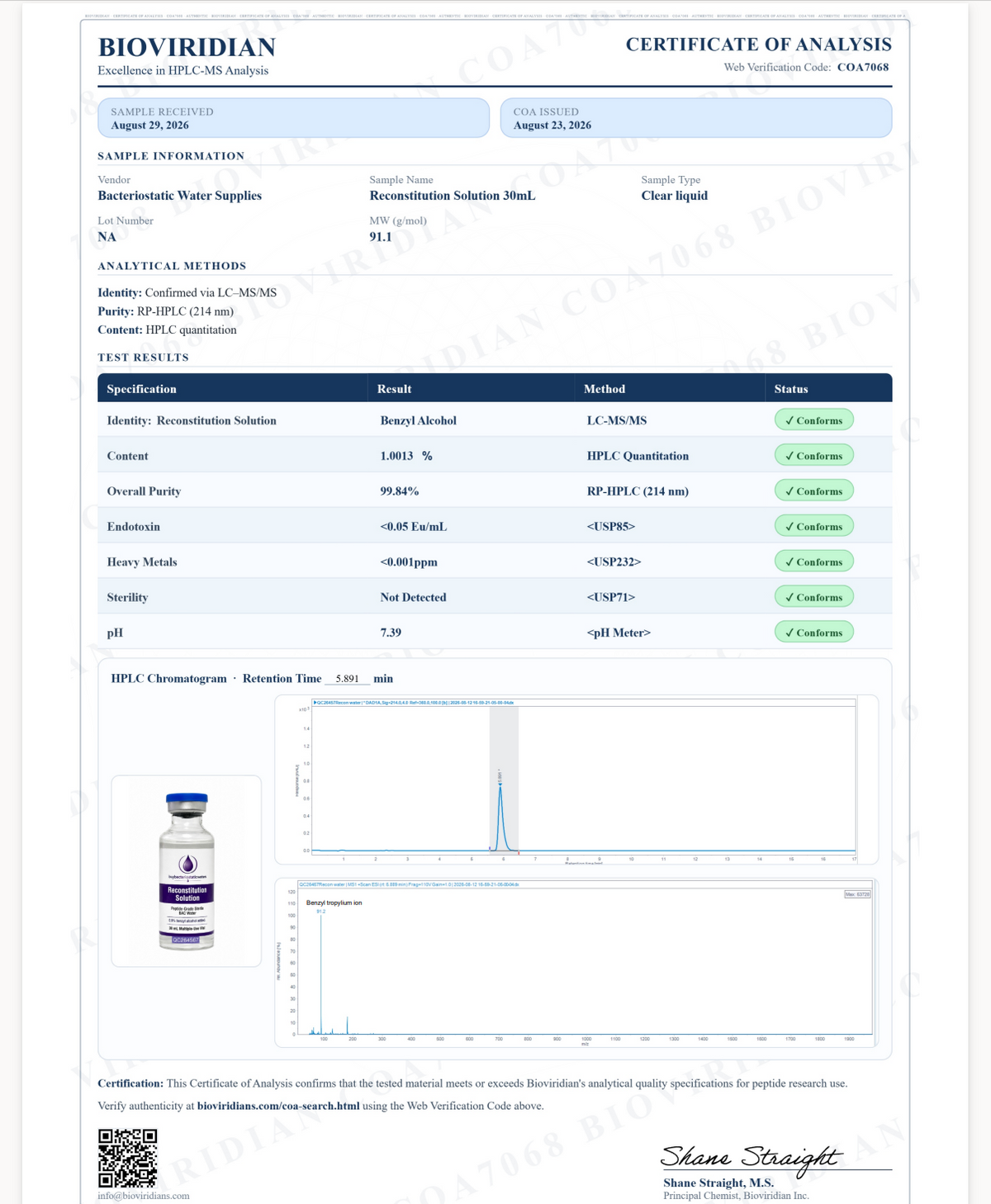The height and width of the screenshot is (1204, 991).
Task: Click the Sample Received date August 29, 2026
Action: coord(149,126)
